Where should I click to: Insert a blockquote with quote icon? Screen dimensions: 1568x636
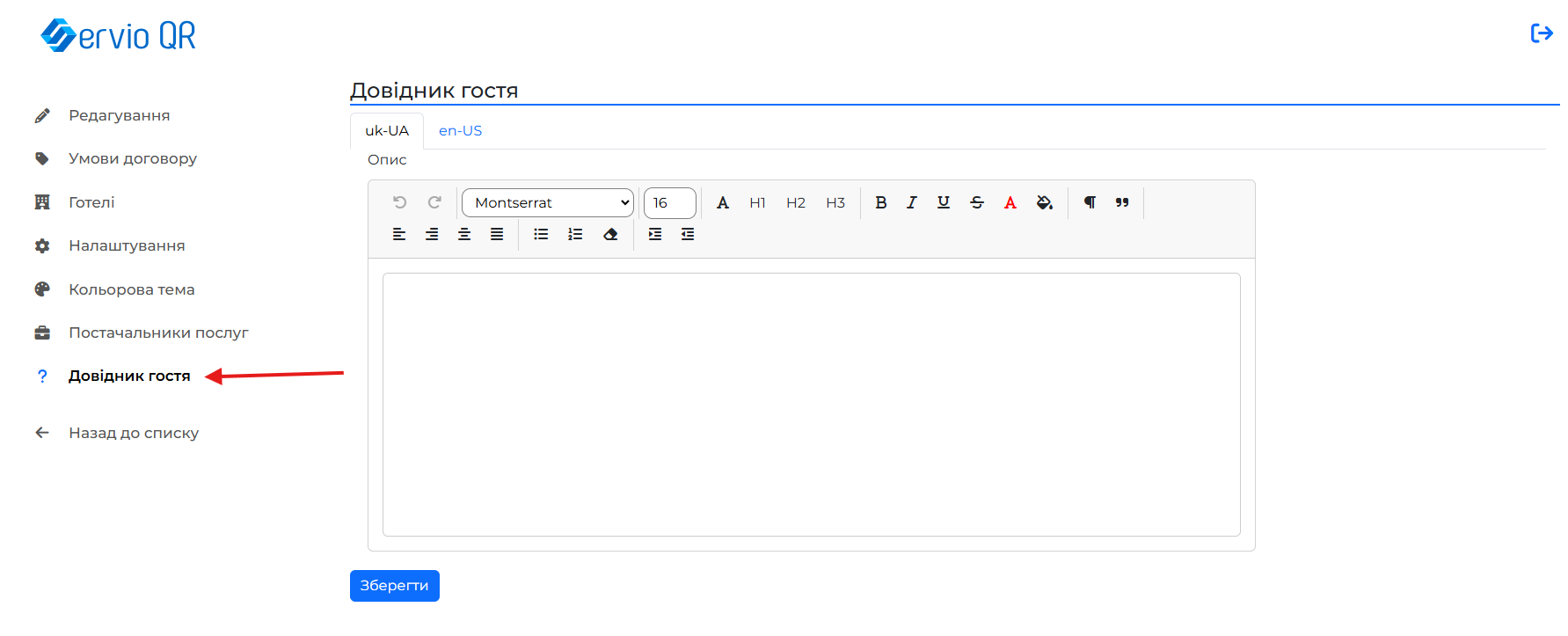(x=1122, y=202)
